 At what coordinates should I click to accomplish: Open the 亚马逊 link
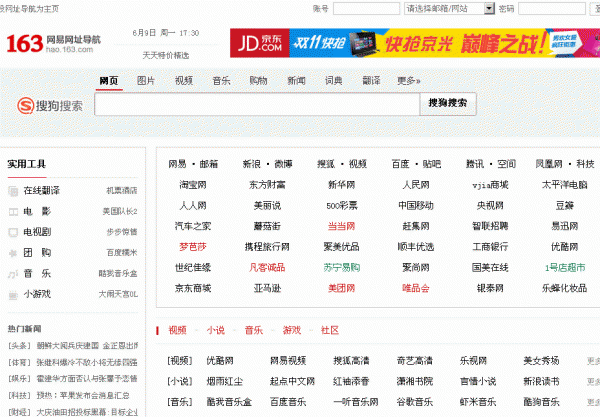click(x=267, y=288)
